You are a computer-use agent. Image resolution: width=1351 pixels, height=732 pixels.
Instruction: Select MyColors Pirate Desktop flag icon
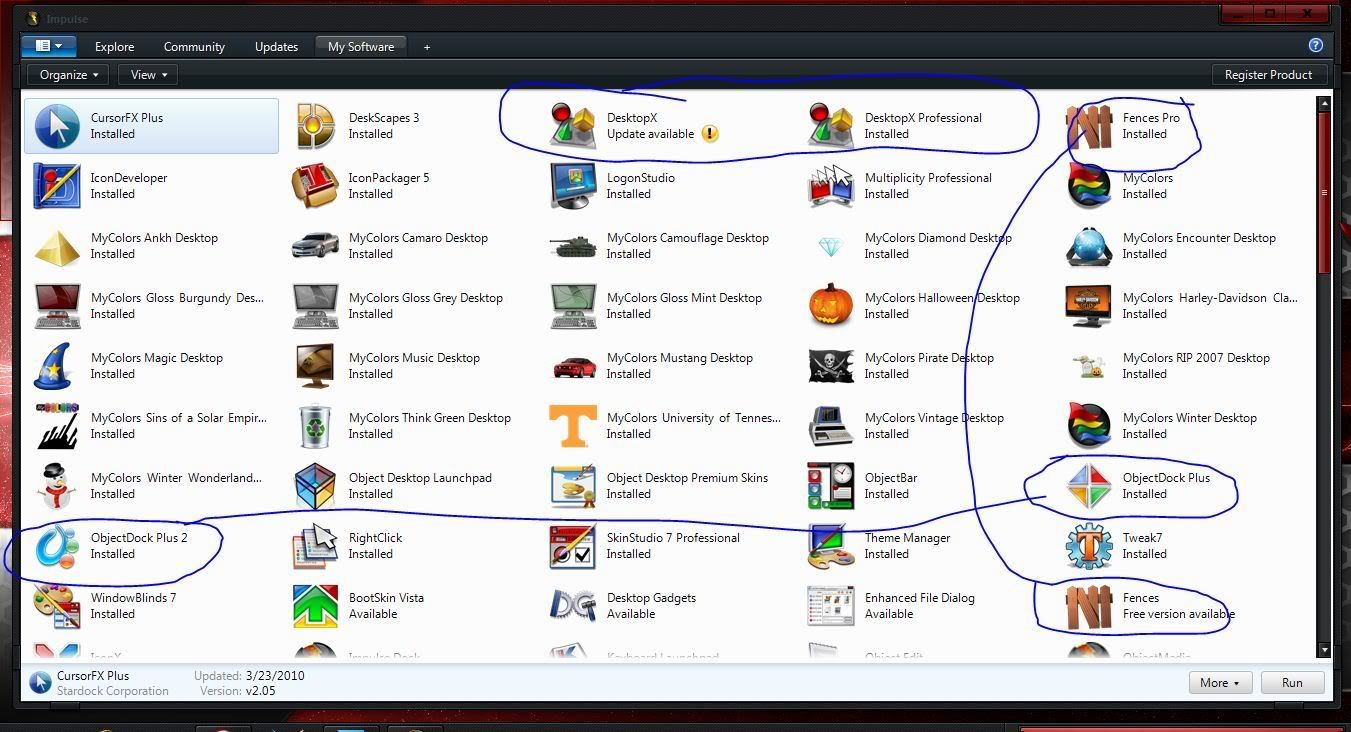pyautogui.click(x=831, y=366)
